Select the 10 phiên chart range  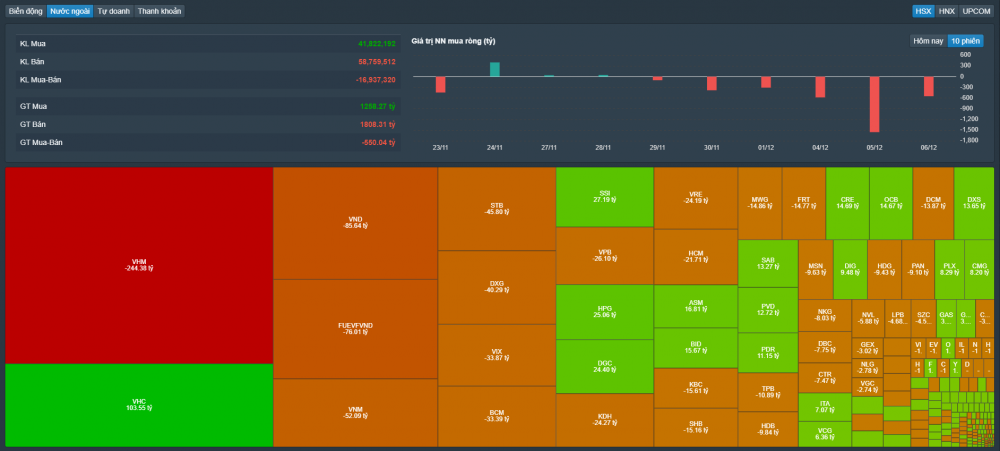click(966, 41)
